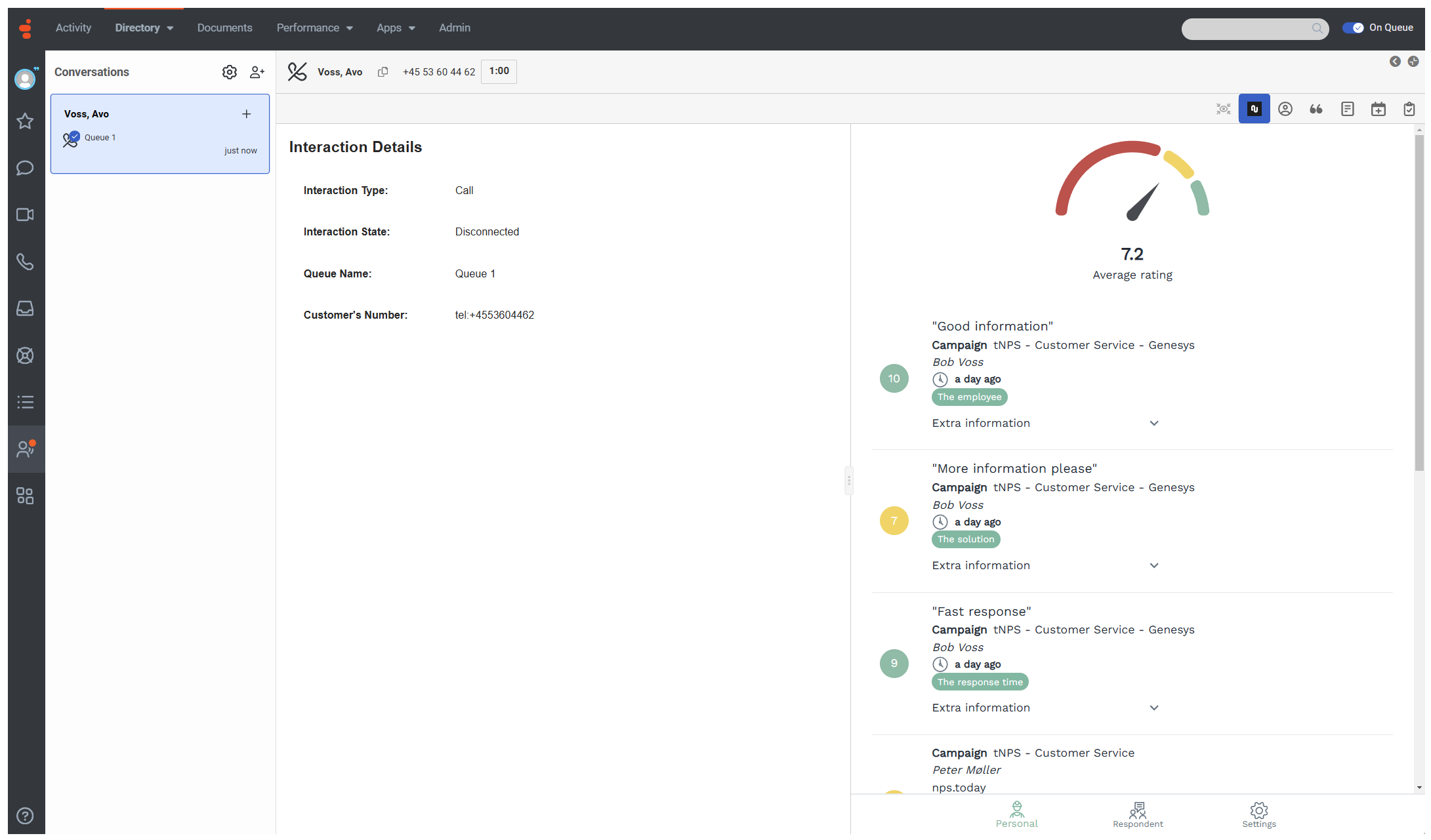Screen dimensions: 1431x840
Task: Select the calendar add icon
Action: 1379,109
